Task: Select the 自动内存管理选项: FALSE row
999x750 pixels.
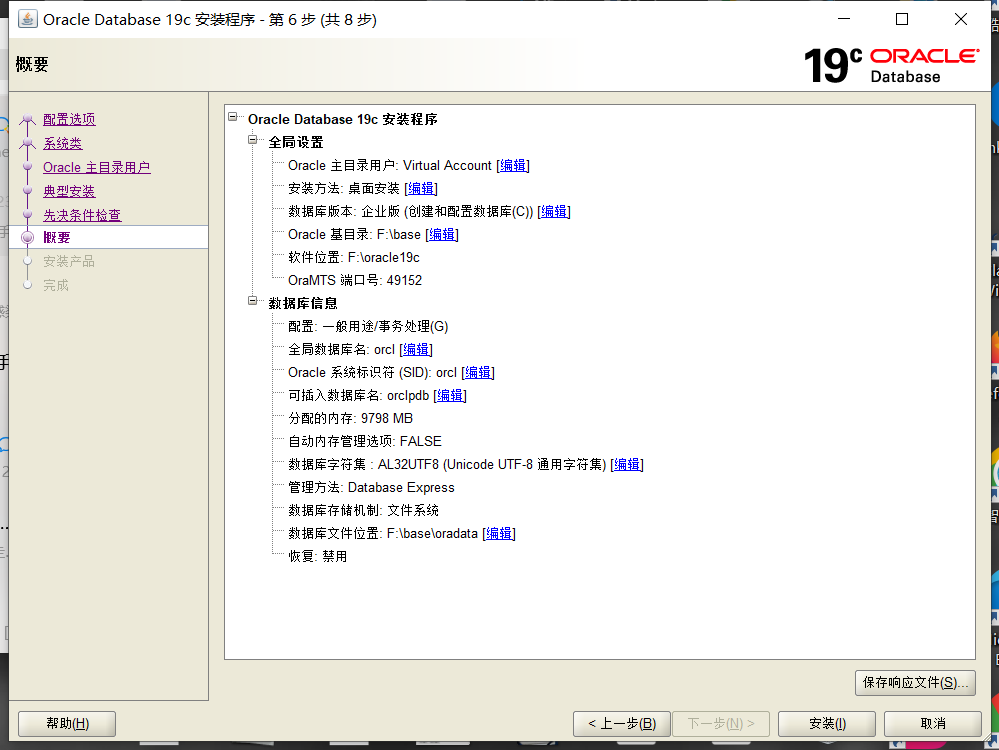Action: coord(364,442)
